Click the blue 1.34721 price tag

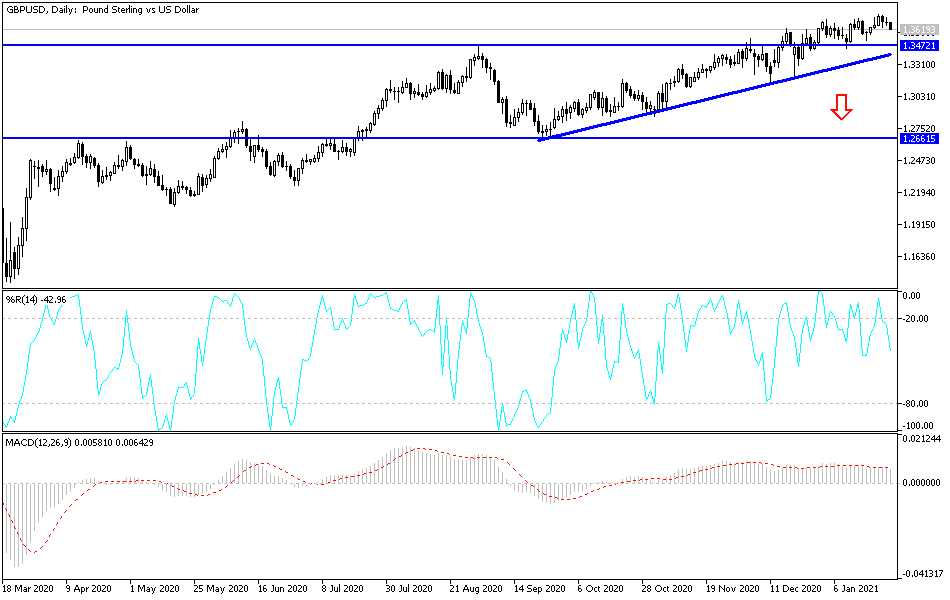click(918, 45)
